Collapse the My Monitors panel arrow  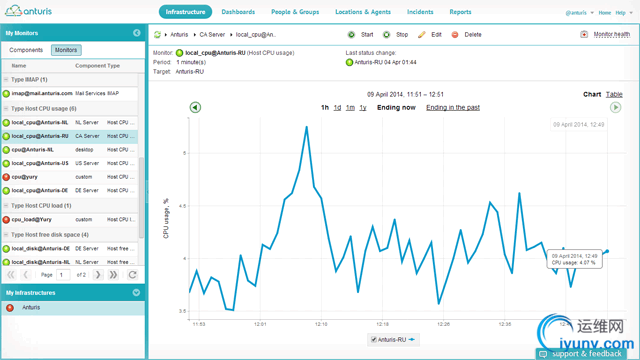[x=137, y=33]
